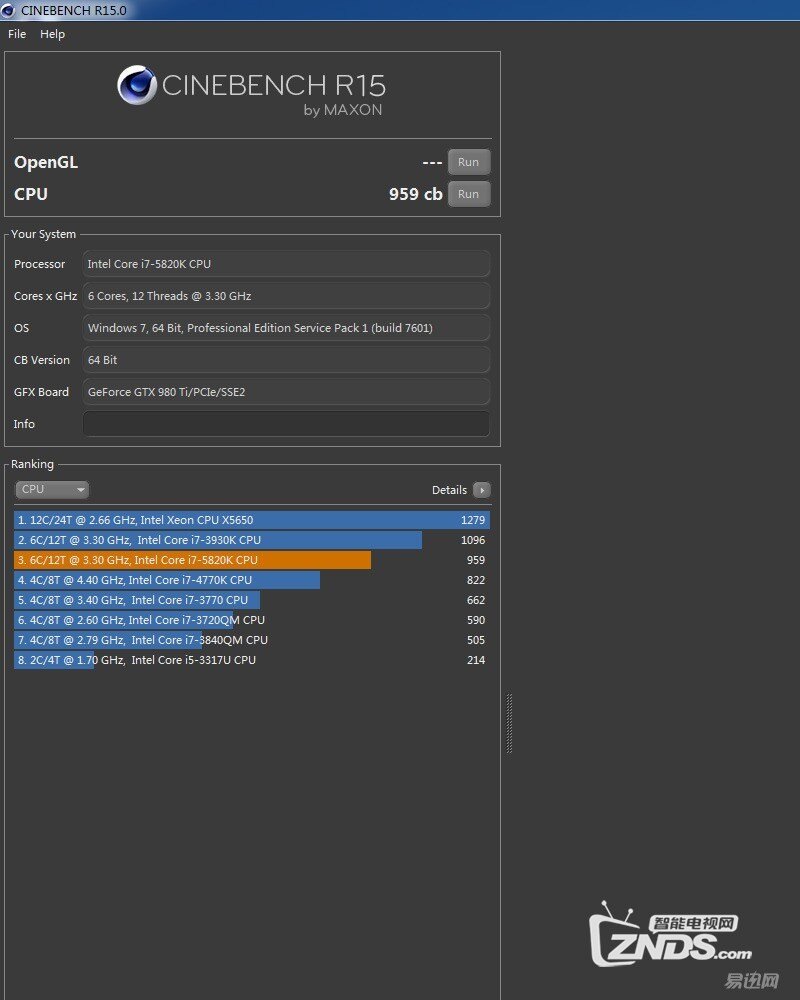Expand the ranking Details arrow

tap(482, 490)
